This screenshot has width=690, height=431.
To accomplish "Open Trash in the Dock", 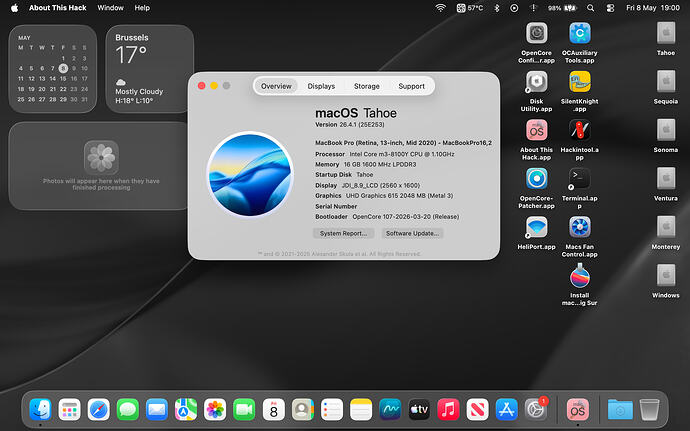I will (649, 409).
